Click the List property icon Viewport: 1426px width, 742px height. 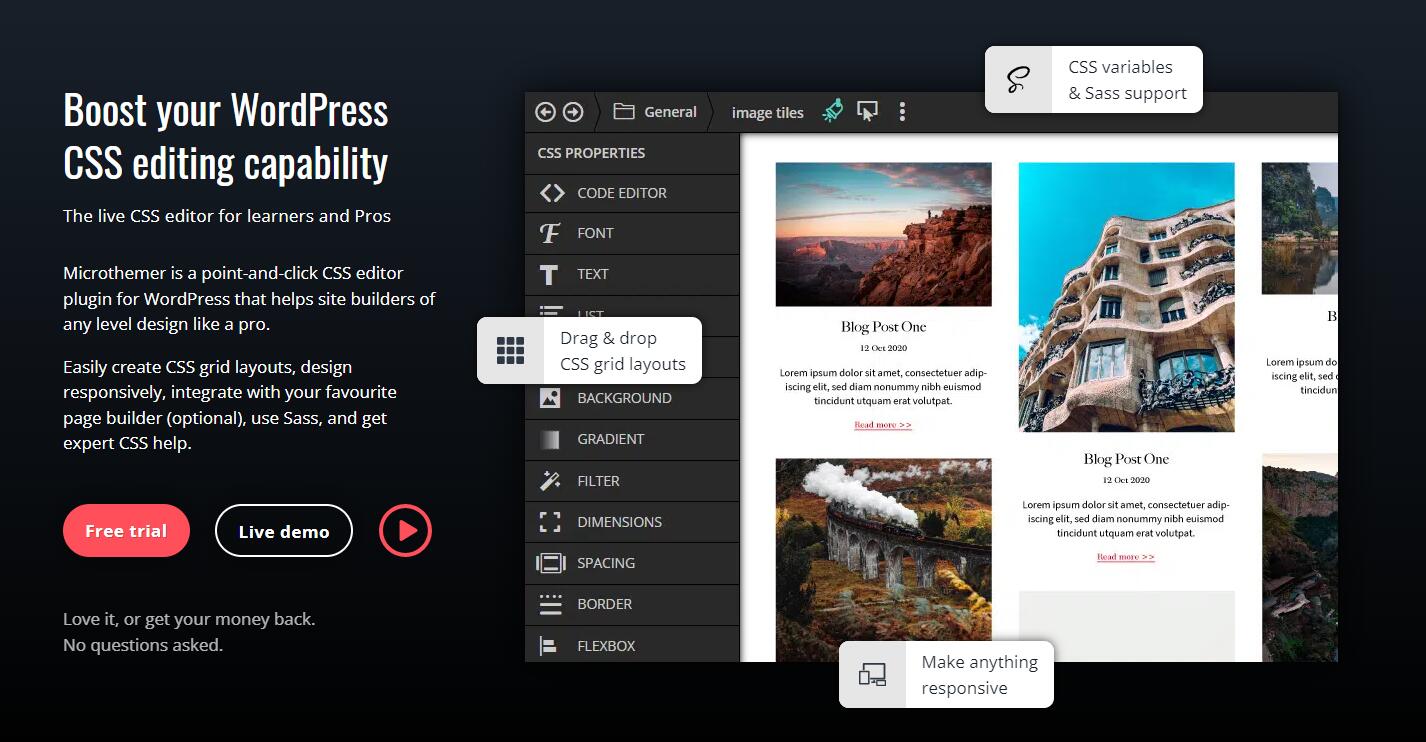pyautogui.click(x=550, y=313)
